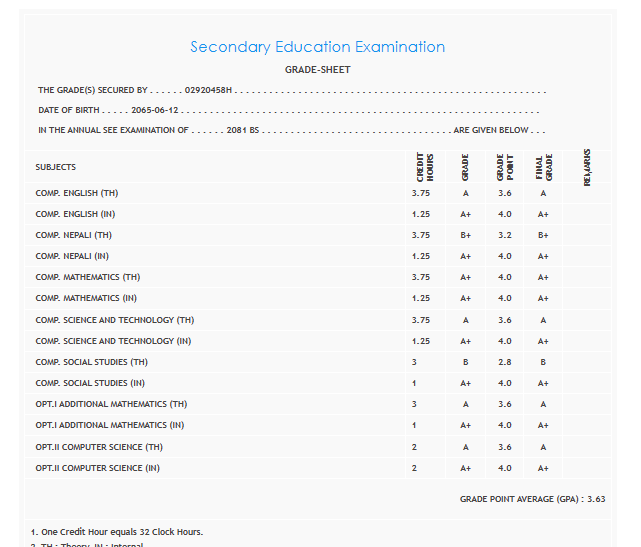Select OPT.I ADDITIONAL MATHEMATICS (TH) subject name
The image size is (641, 547).
(x=111, y=404)
